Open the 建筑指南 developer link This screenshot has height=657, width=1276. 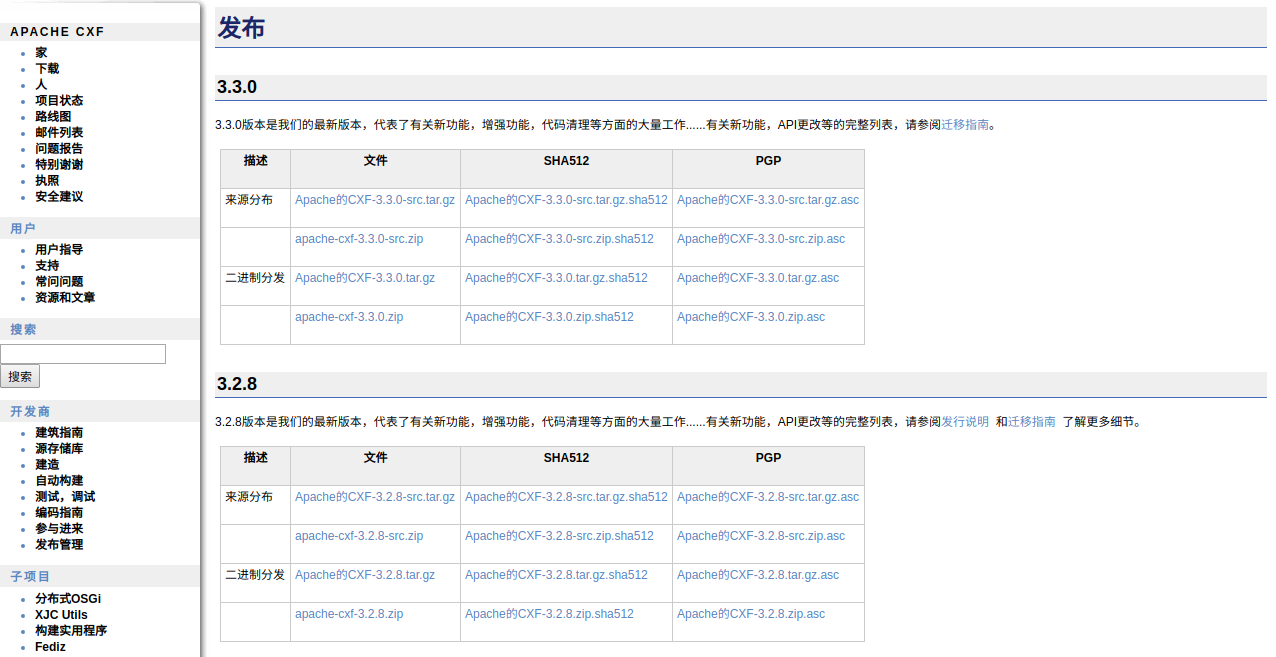coord(59,433)
